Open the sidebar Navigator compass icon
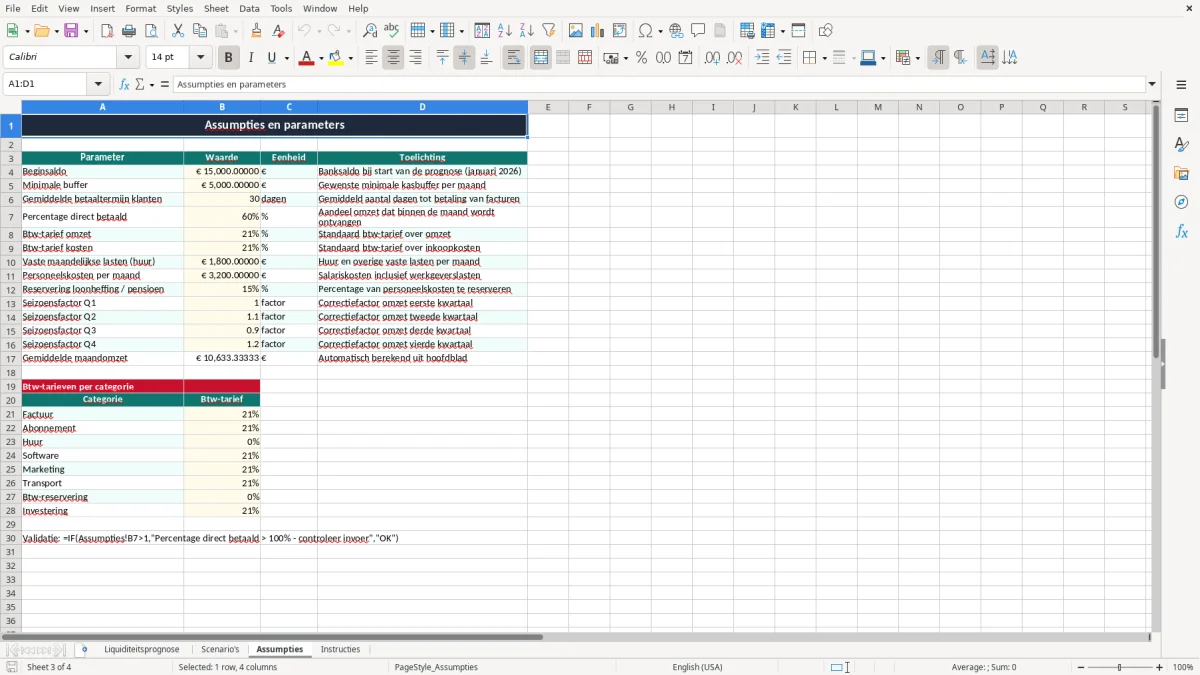The height and width of the screenshot is (675, 1200). click(x=1182, y=203)
